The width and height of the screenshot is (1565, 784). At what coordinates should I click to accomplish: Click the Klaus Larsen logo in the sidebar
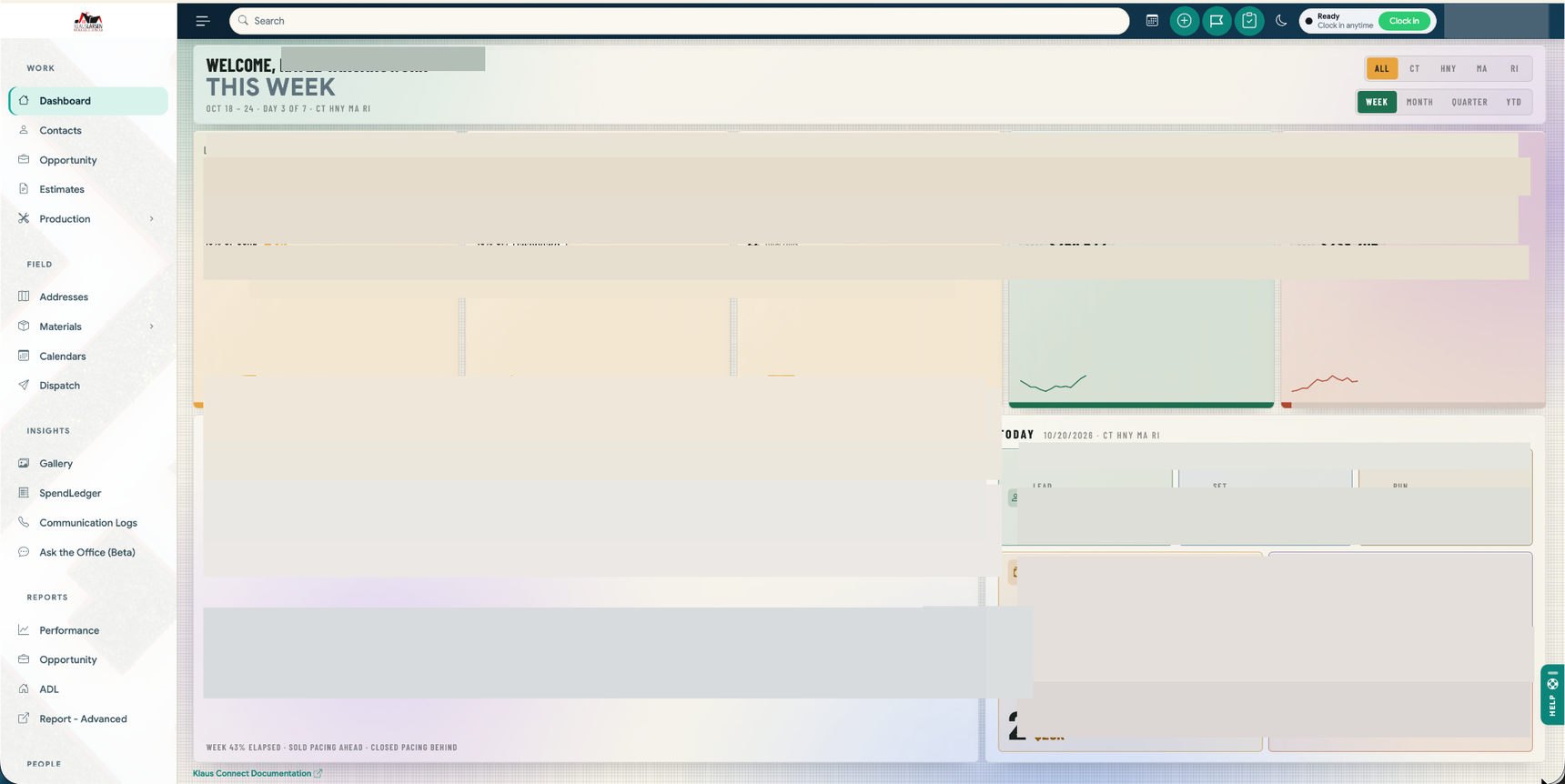point(88,23)
